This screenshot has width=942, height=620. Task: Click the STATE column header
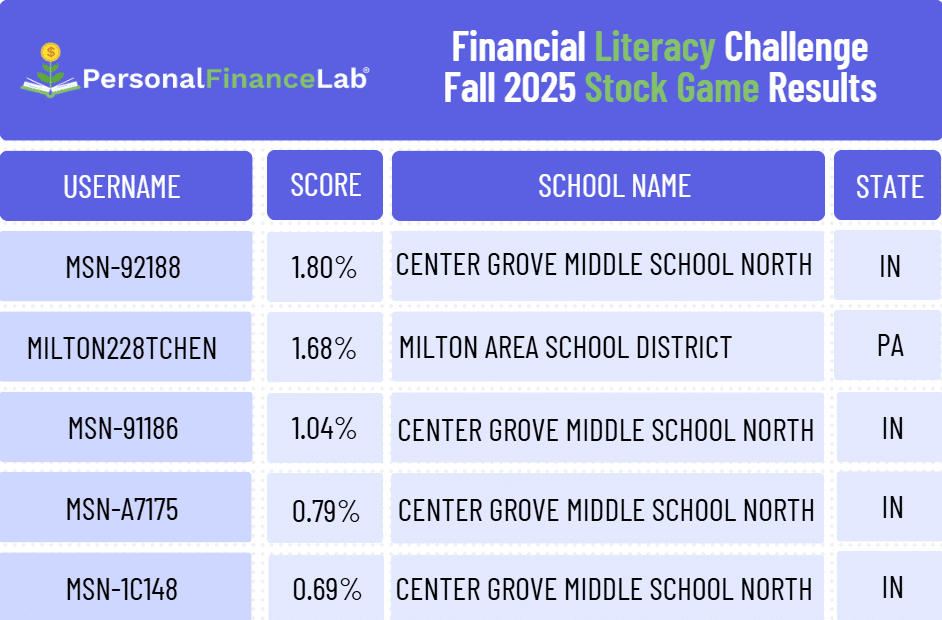point(889,186)
